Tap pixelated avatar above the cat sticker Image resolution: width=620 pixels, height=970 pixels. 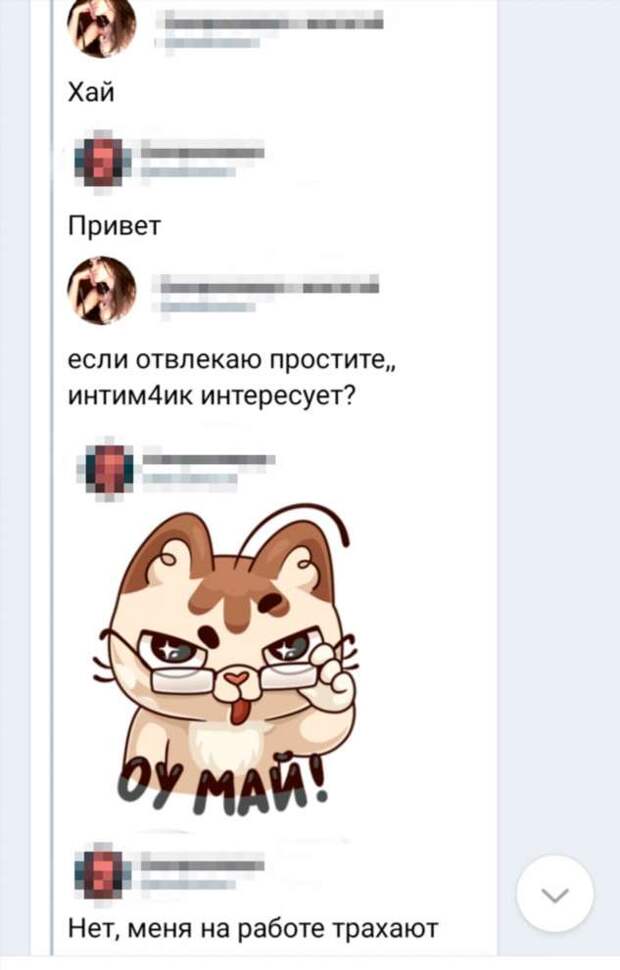tap(108, 468)
